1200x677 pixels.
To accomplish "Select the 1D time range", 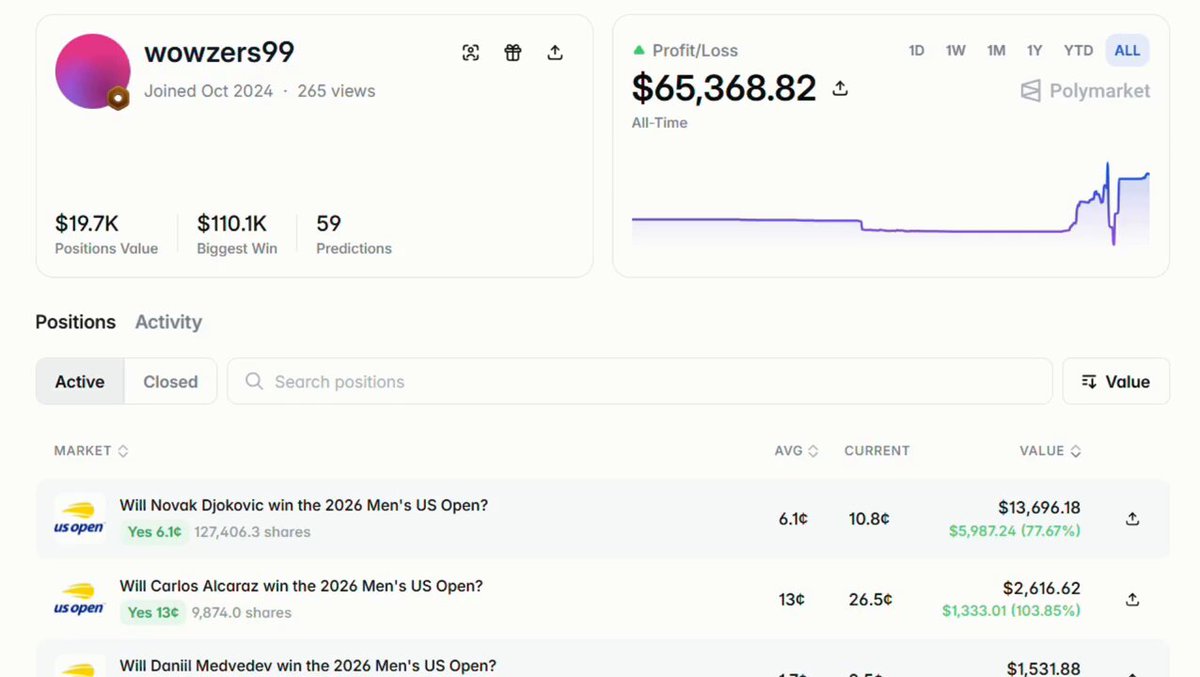I will [x=916, y=50].
